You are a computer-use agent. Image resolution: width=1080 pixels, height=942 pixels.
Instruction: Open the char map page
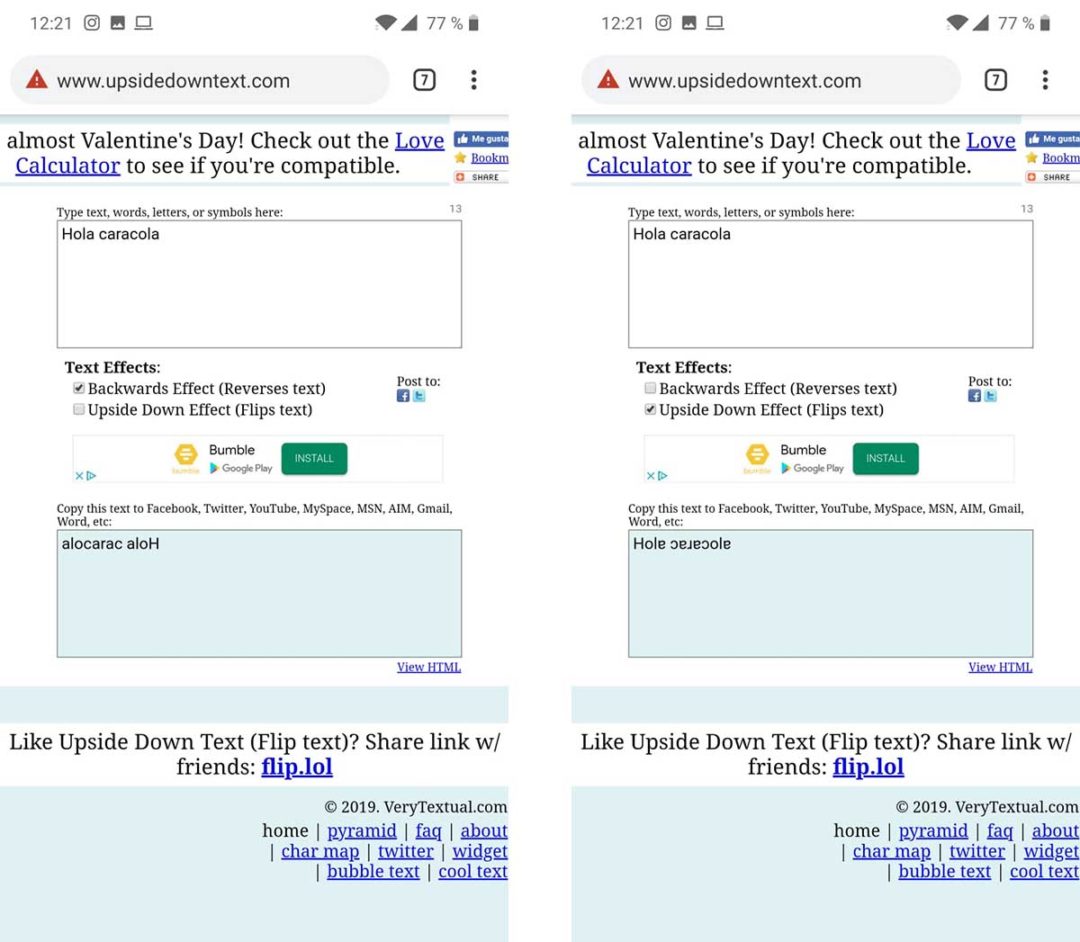click(x=320, y=851)
